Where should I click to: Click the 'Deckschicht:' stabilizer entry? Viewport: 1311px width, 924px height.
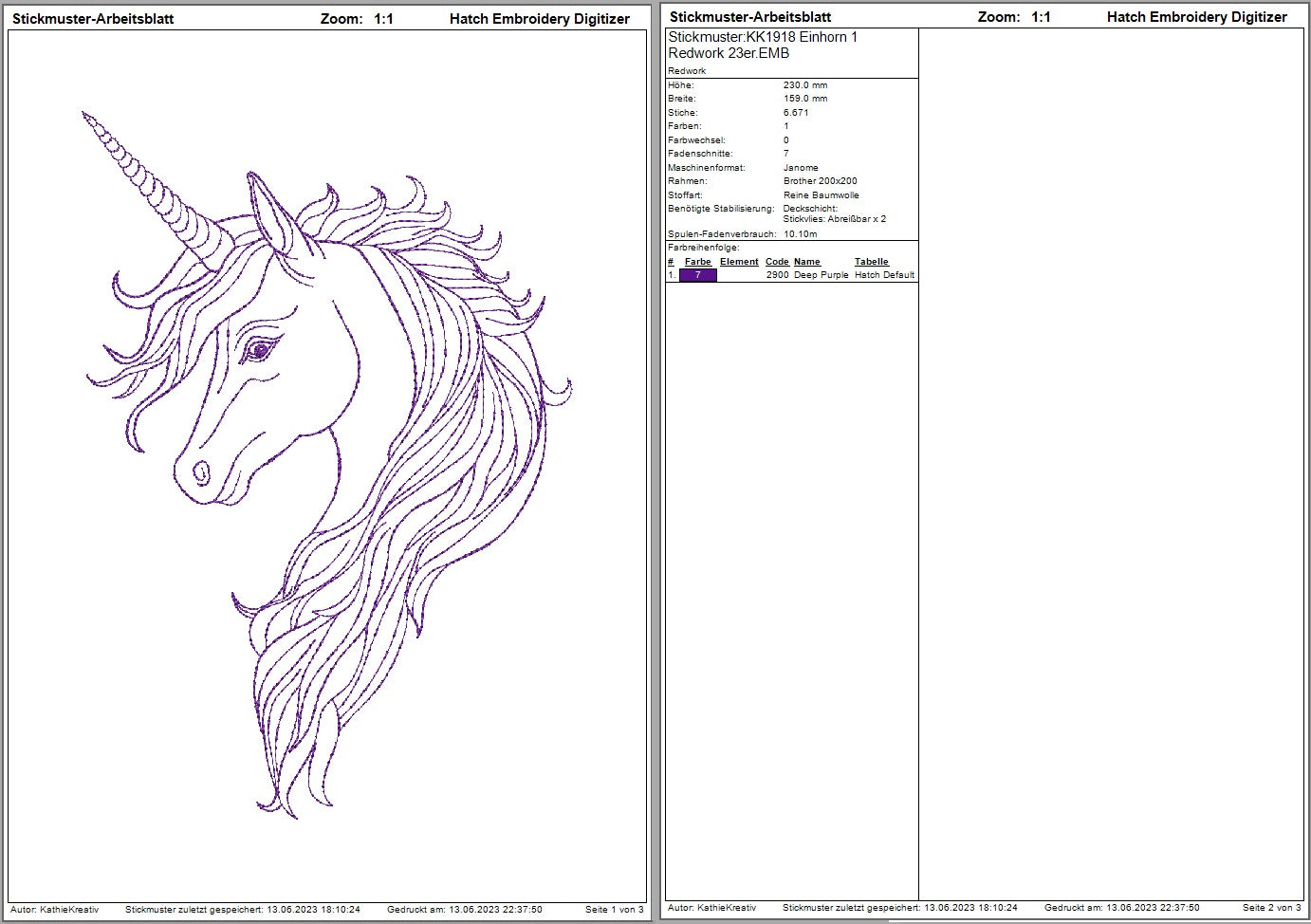[x=810, y=209]
